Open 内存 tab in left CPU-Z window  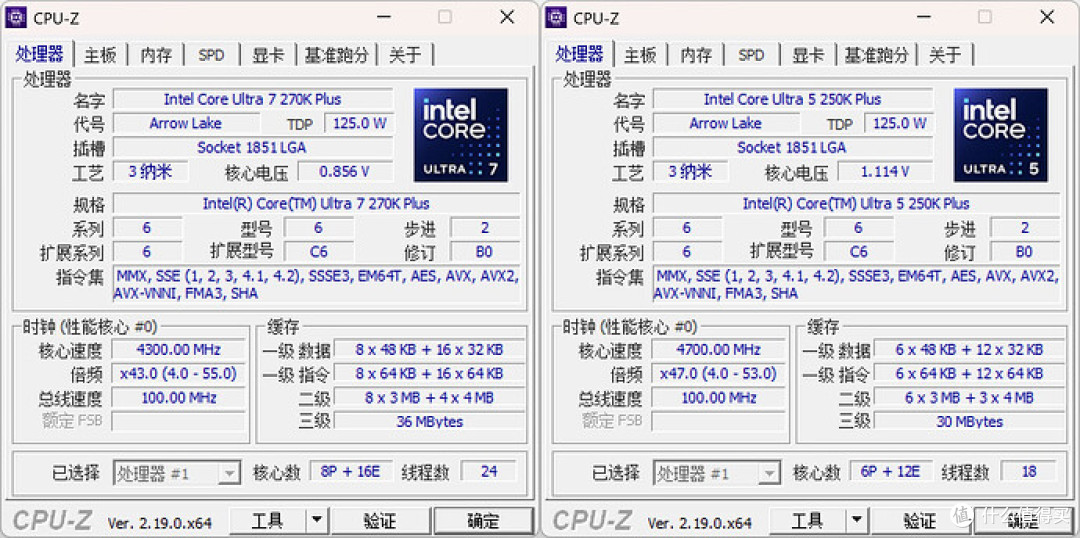pos(156,55)
